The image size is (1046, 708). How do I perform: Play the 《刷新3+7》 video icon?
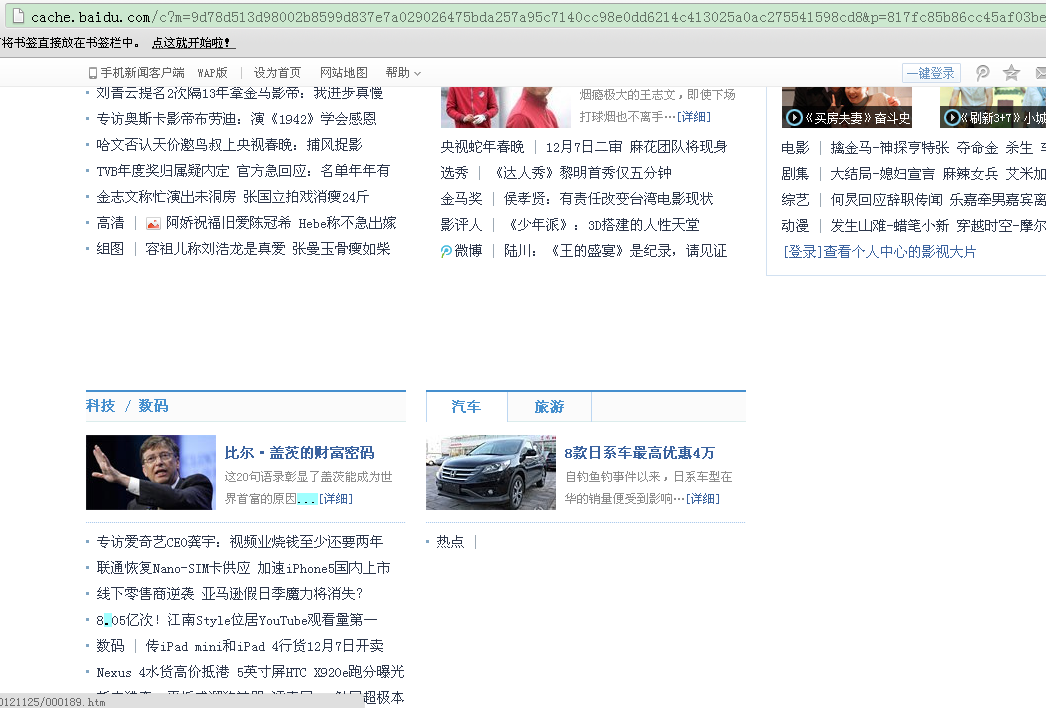[951, 118]
